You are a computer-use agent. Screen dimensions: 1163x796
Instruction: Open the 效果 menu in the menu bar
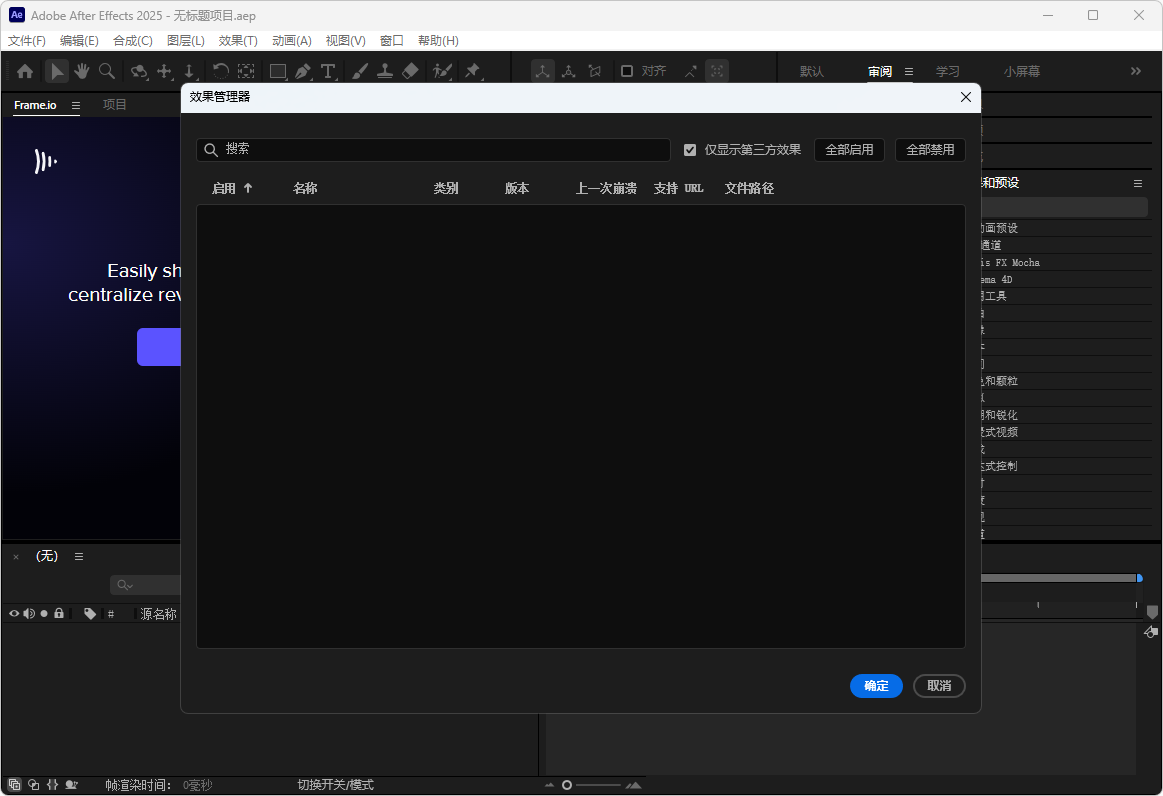(x=237, y=40)
